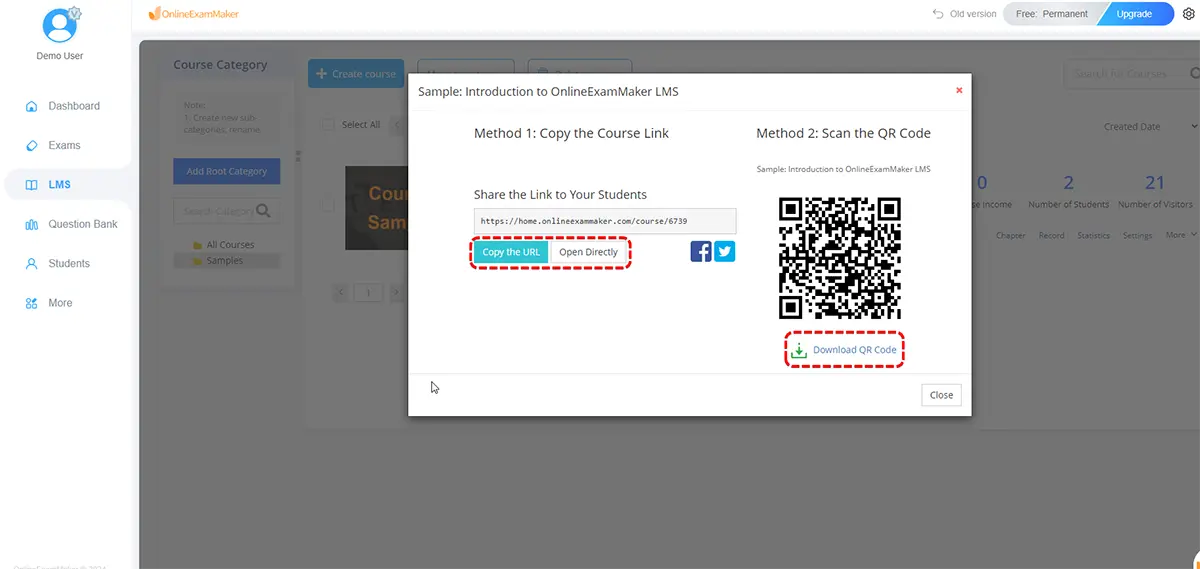Click the Demo User avatar icon

tap(59, 25)
